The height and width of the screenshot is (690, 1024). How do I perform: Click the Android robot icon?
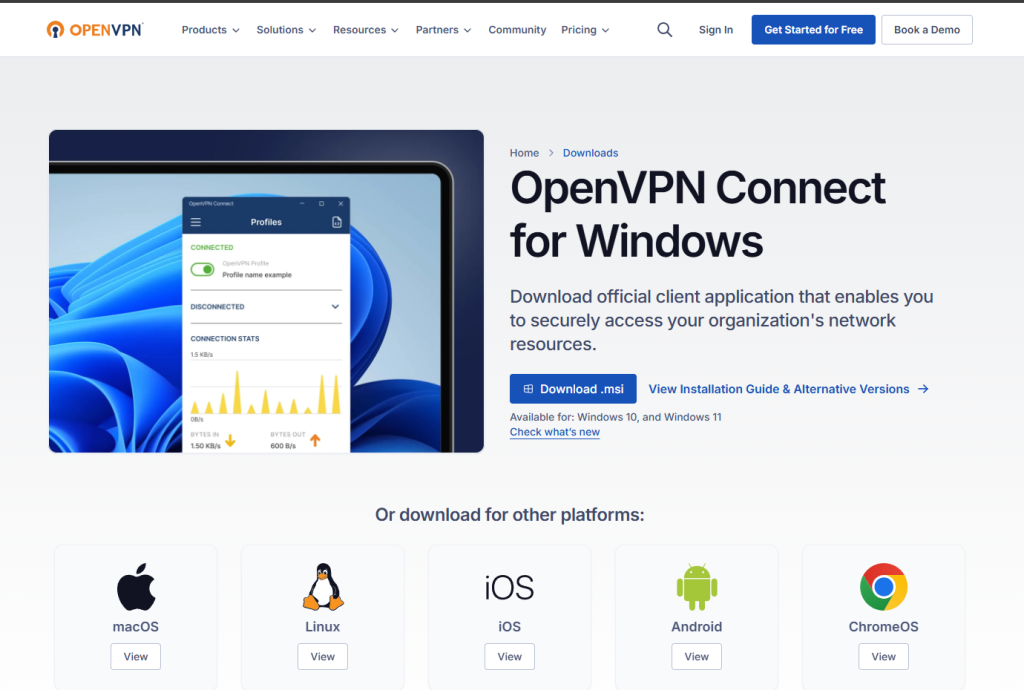(x=697, y=587)
